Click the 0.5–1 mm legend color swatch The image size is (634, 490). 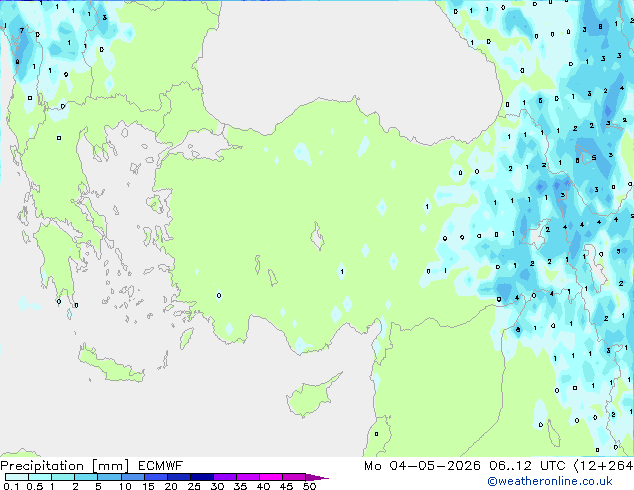[40, 477]
